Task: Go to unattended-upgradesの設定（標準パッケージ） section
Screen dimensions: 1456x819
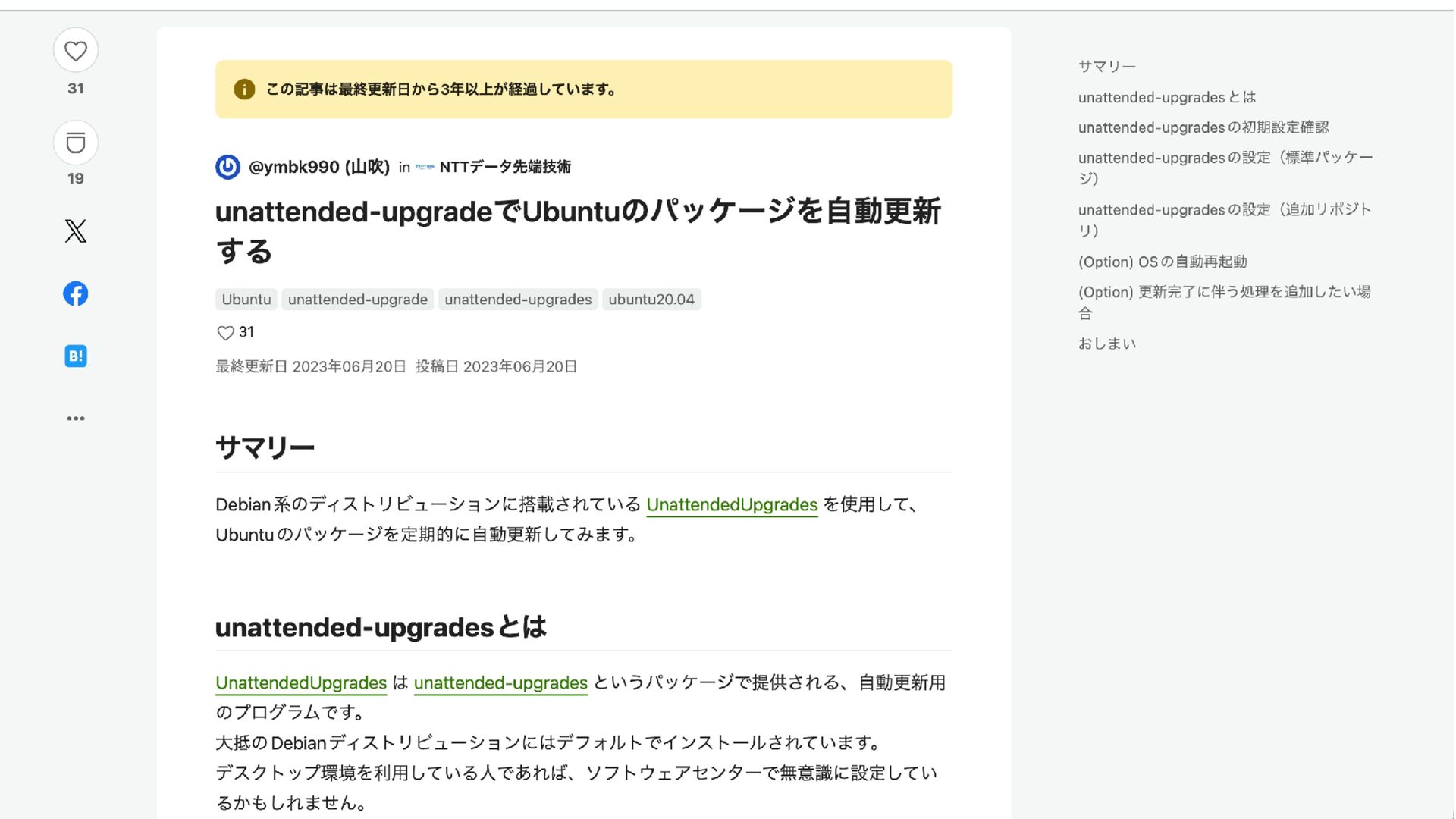Action: [1225, 168]
